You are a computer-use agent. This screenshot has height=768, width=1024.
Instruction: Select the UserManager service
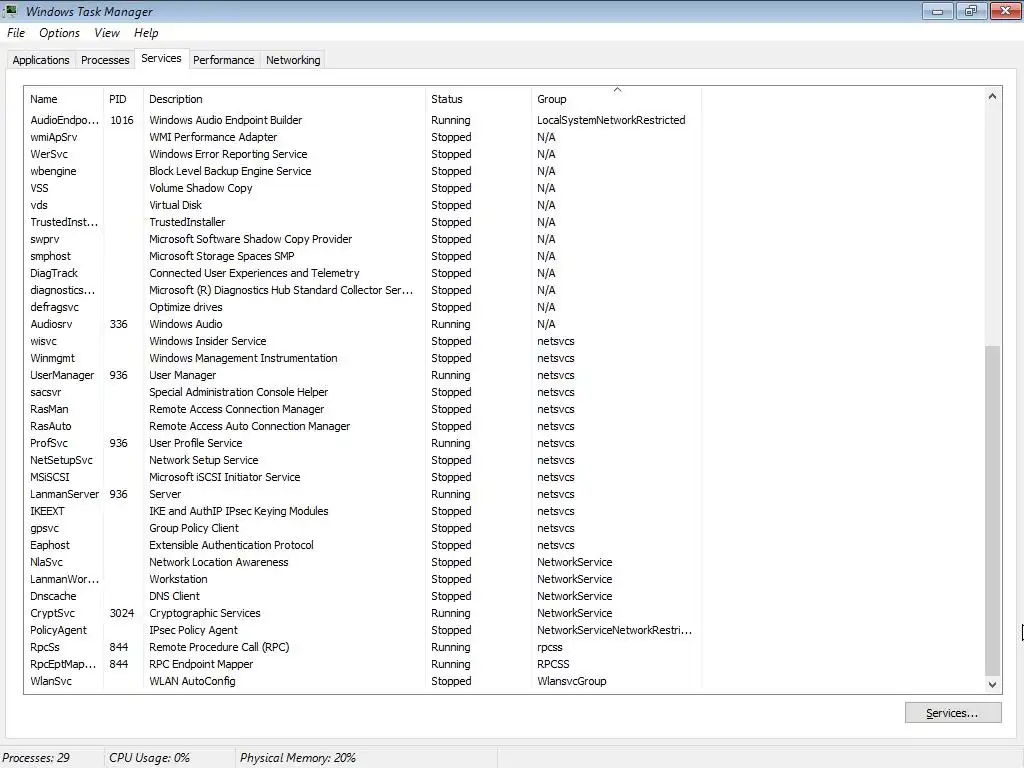coord(364,375)
